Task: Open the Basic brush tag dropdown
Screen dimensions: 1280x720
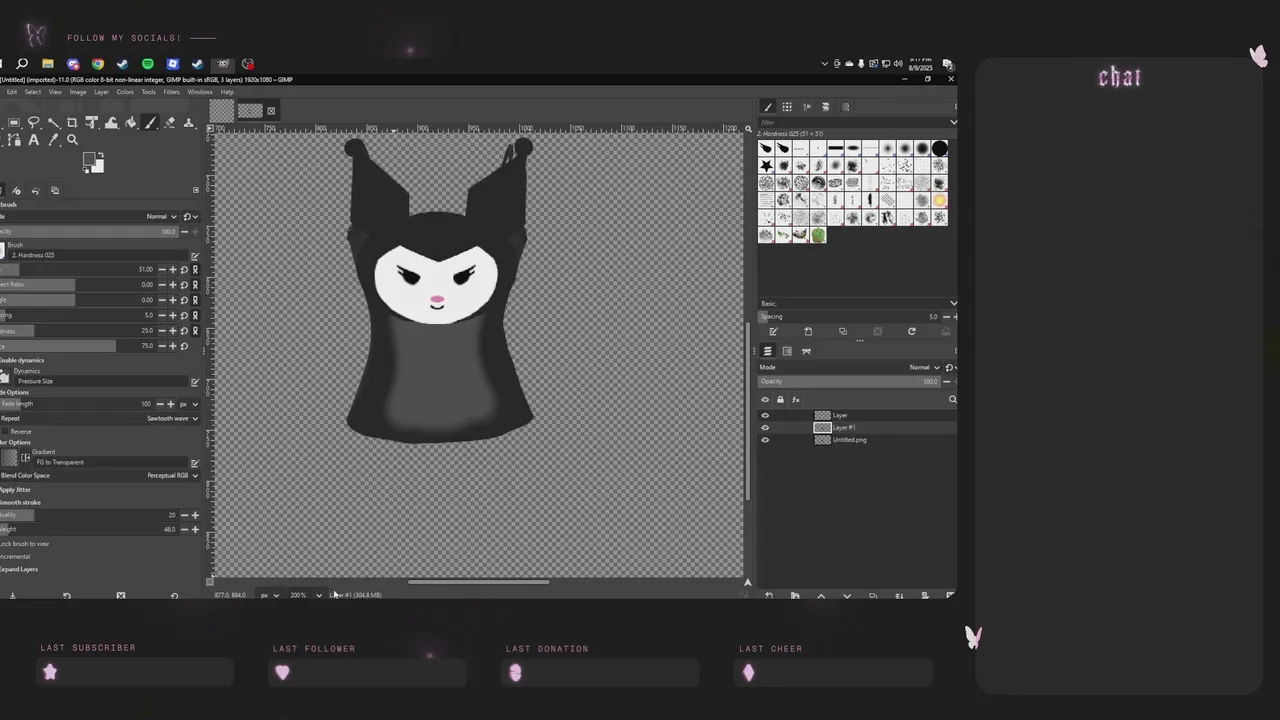Action: tap(857, 304)
